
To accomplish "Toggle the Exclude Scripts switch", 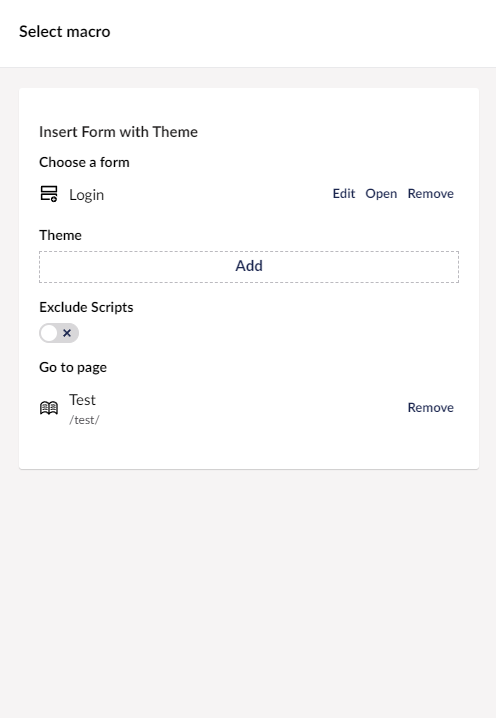I will point(59,333).
